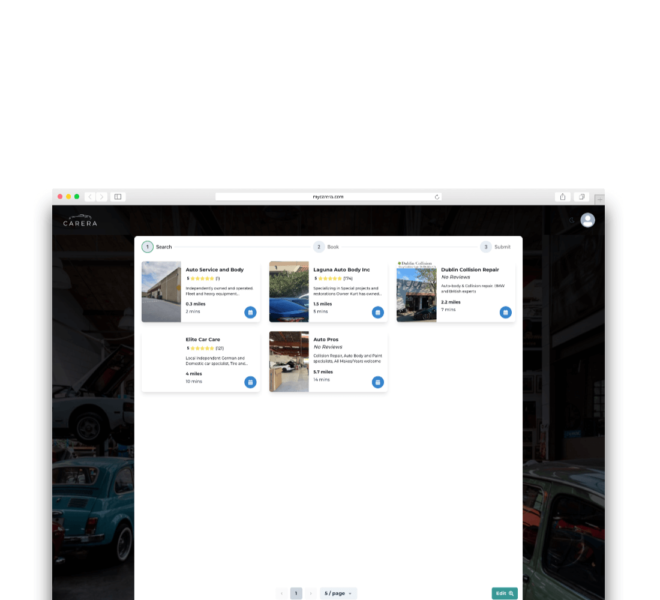Book Auto Pros calendar icon
The image size is (660, 600).
tap(378, 382)
